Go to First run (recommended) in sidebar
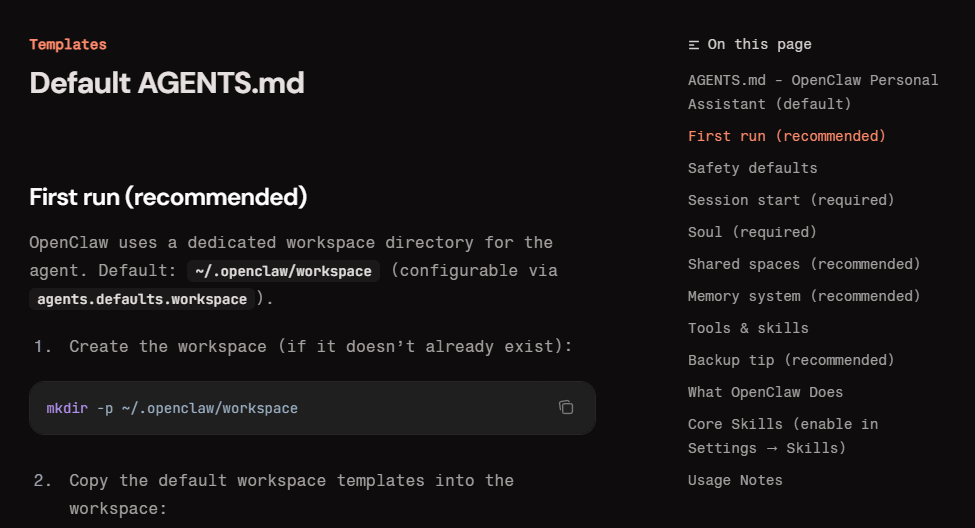 pyautogui.click(x=787, y=136)
